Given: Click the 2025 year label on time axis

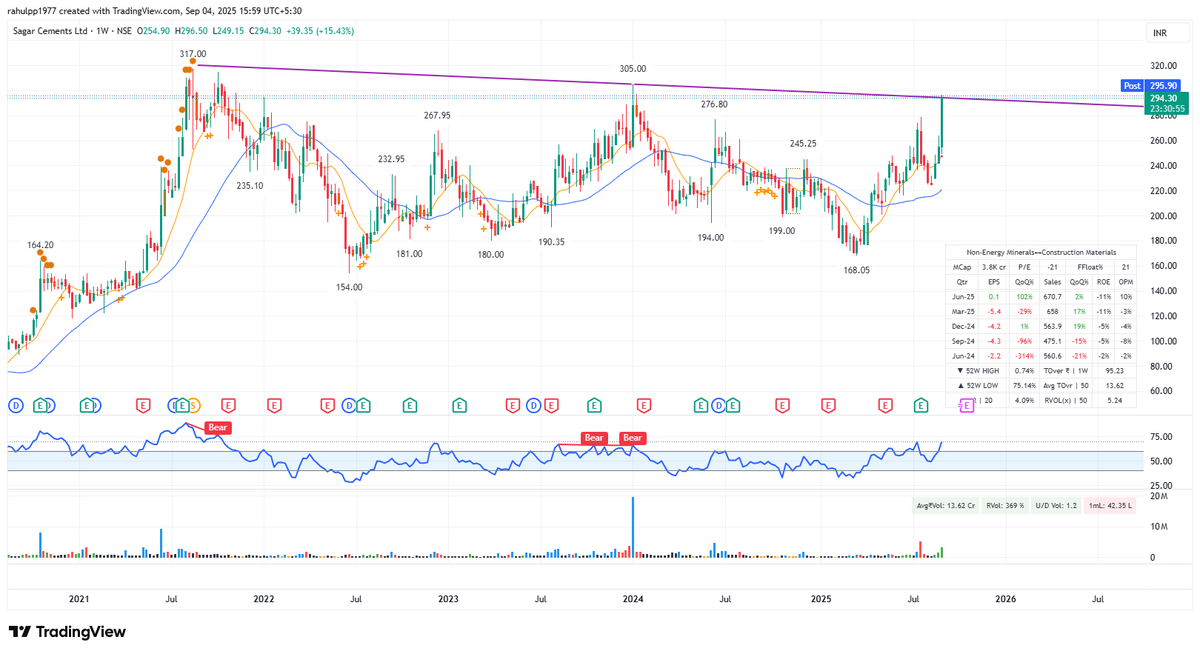Looking at the screenshot, I should pyautogui.click(x=820, y=598).
